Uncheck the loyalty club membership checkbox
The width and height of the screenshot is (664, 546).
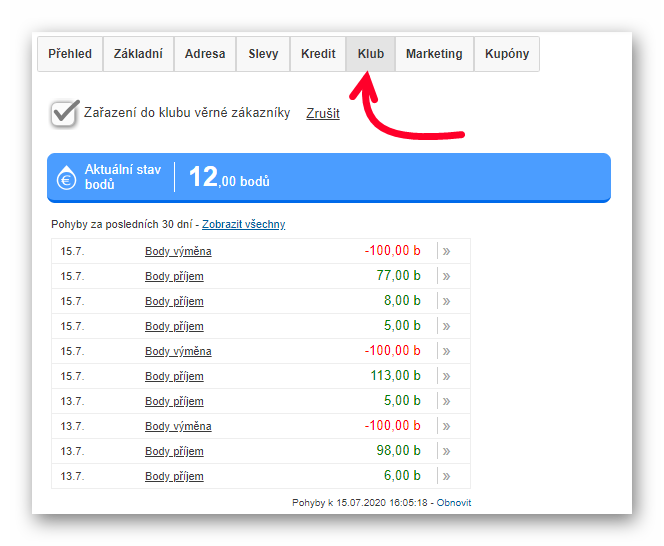(x=65, y=113)
